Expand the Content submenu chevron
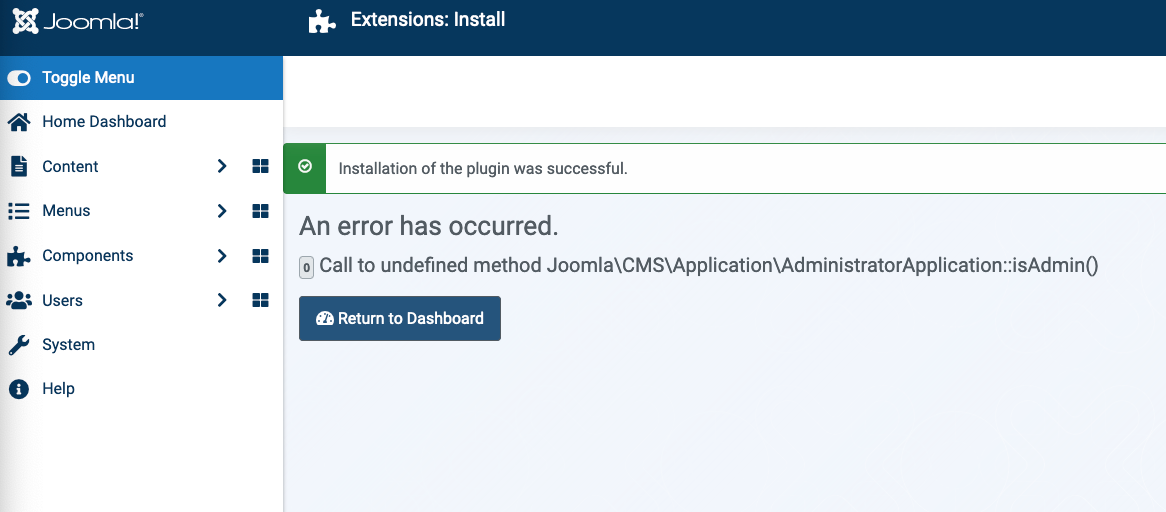This screenshot has height=512, width=1166. tap(222, 167)
